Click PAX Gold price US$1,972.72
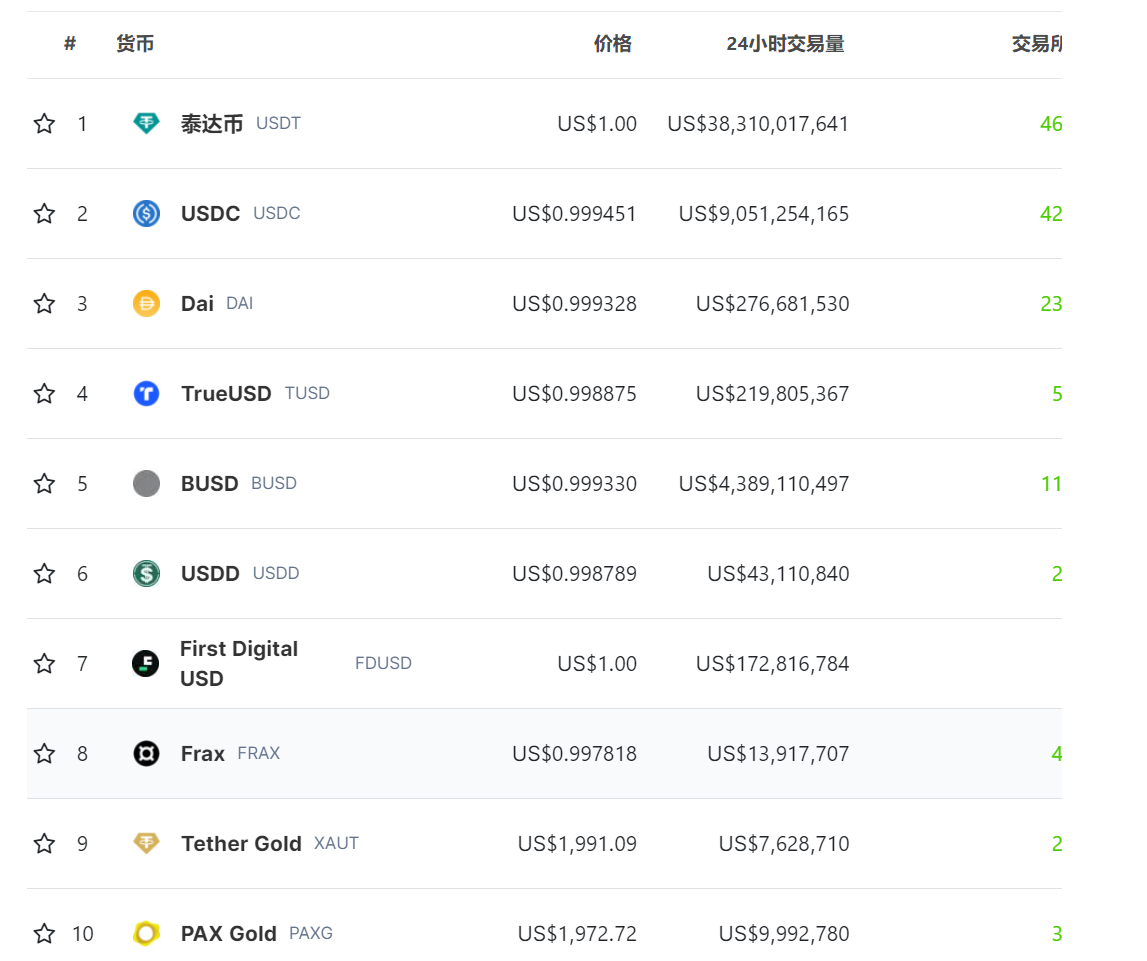1147x961 pixels. [x=577, y=933]
